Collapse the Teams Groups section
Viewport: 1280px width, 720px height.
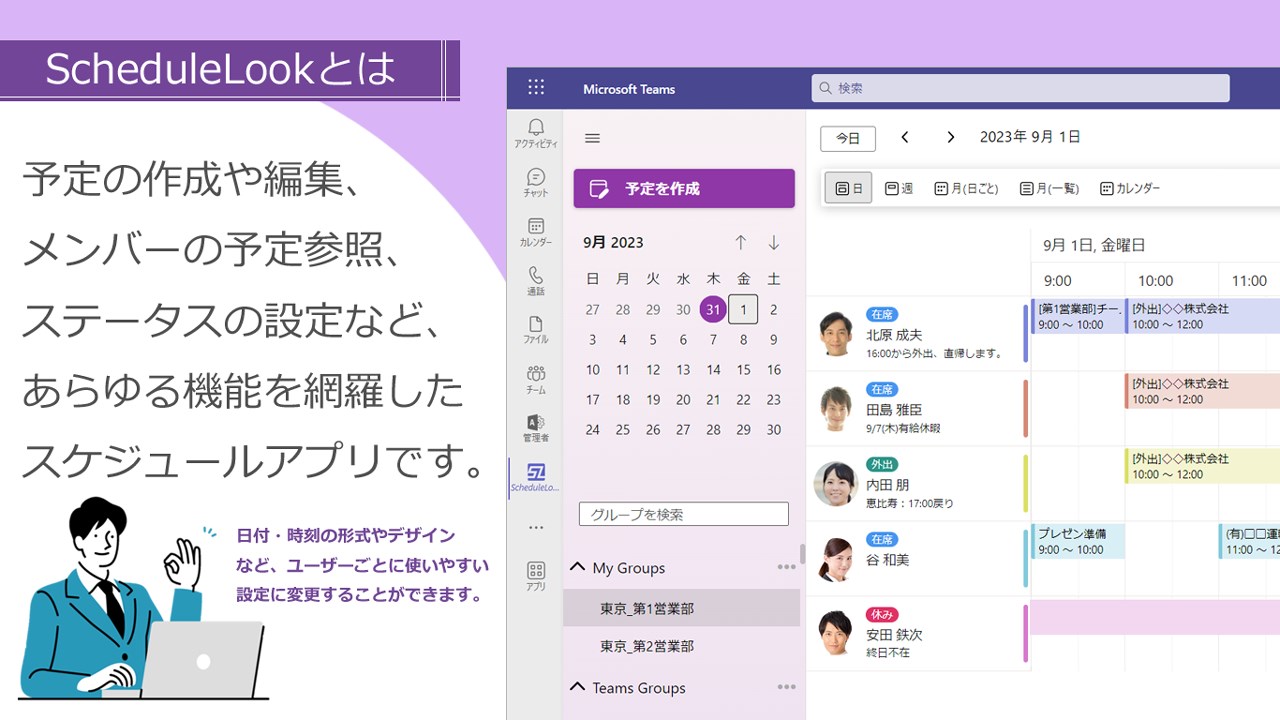577,687
